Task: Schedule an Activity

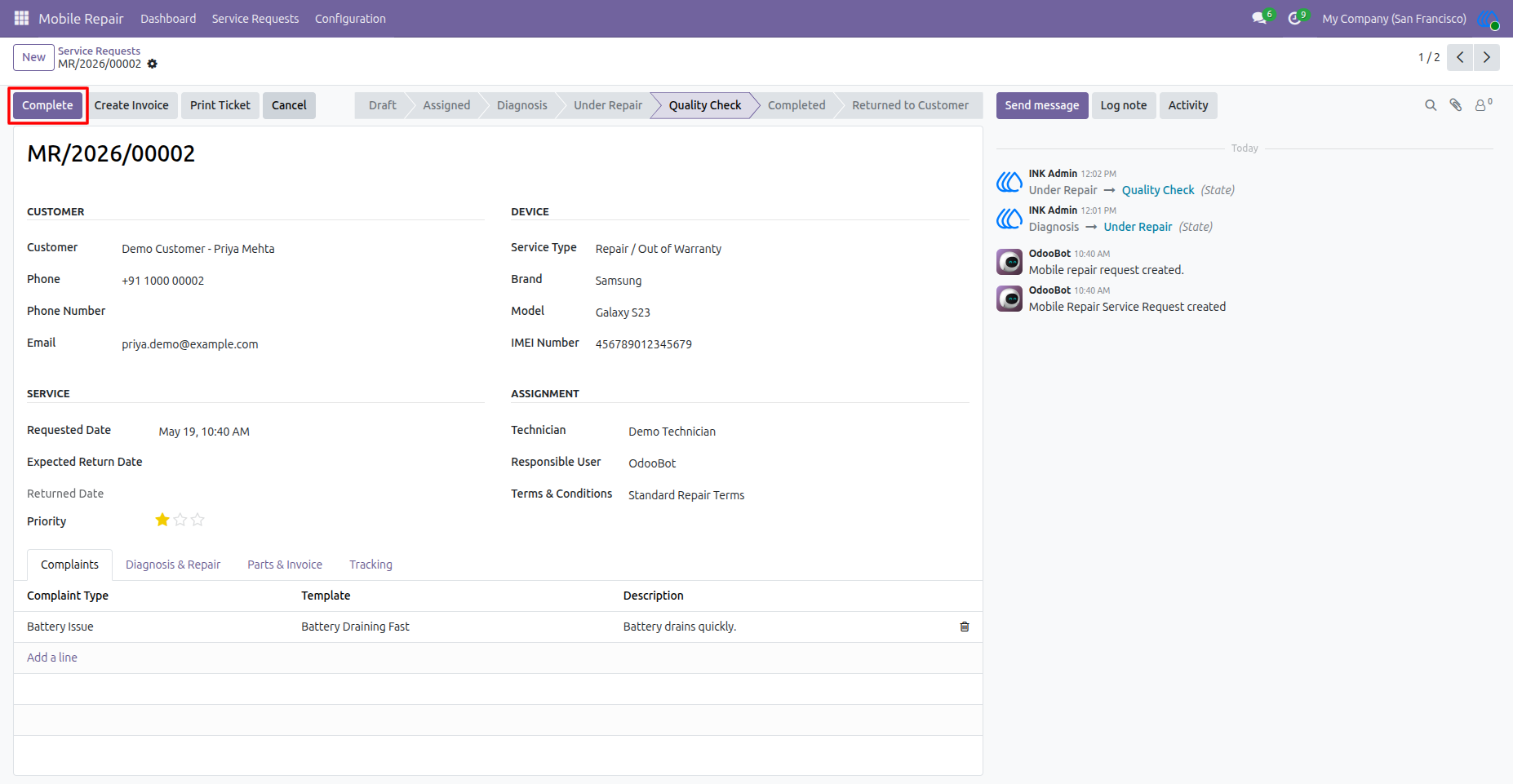Action: point(1188,105)
